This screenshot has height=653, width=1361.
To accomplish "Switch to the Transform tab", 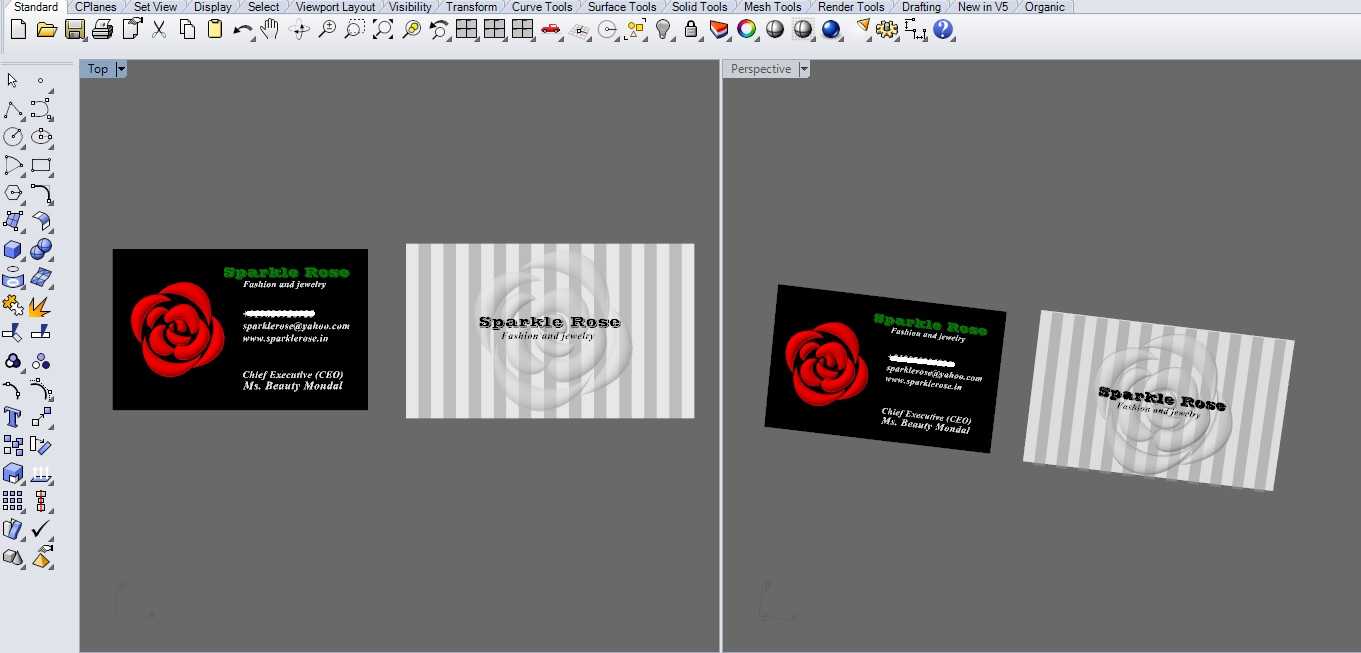I will (x=472, y=7).
